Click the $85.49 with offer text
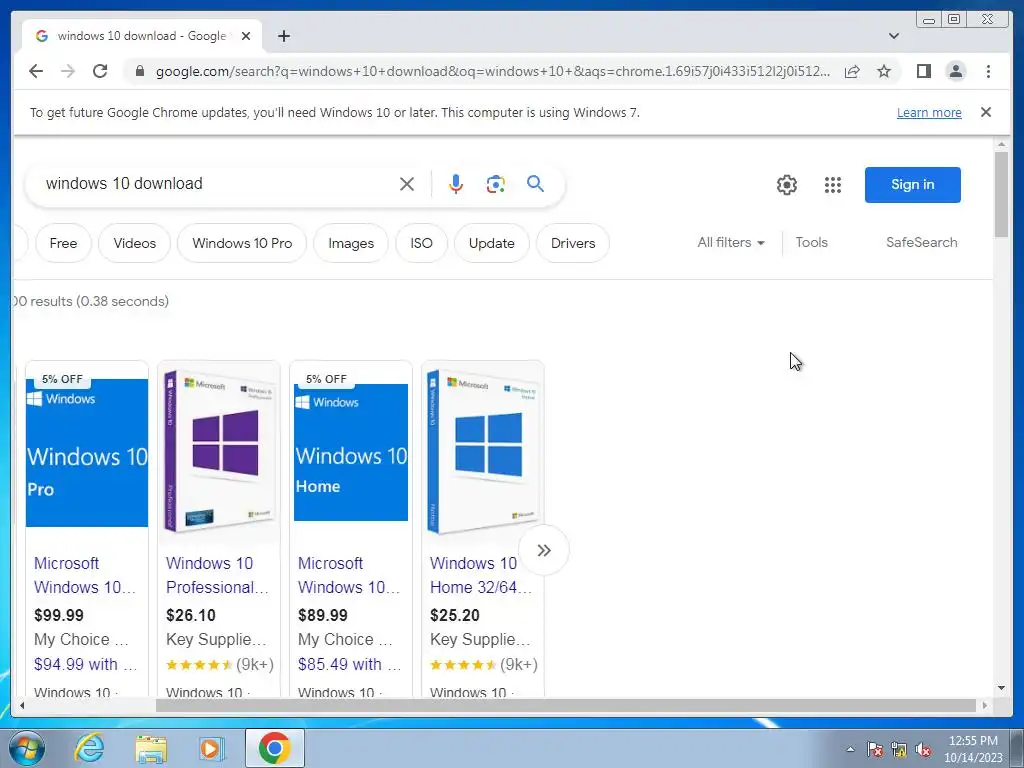Screen dimensions: 1024x768 tap(349, 664)
